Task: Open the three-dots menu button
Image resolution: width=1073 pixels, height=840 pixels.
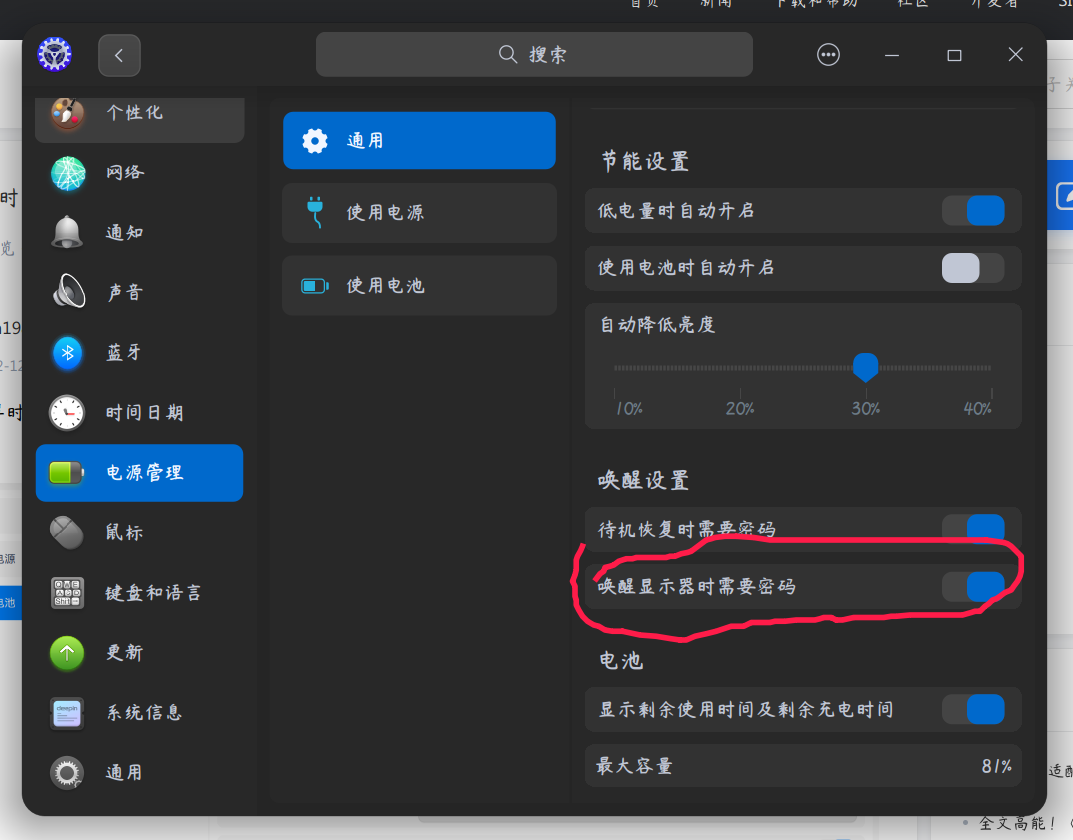Action: tap(828, 55)
